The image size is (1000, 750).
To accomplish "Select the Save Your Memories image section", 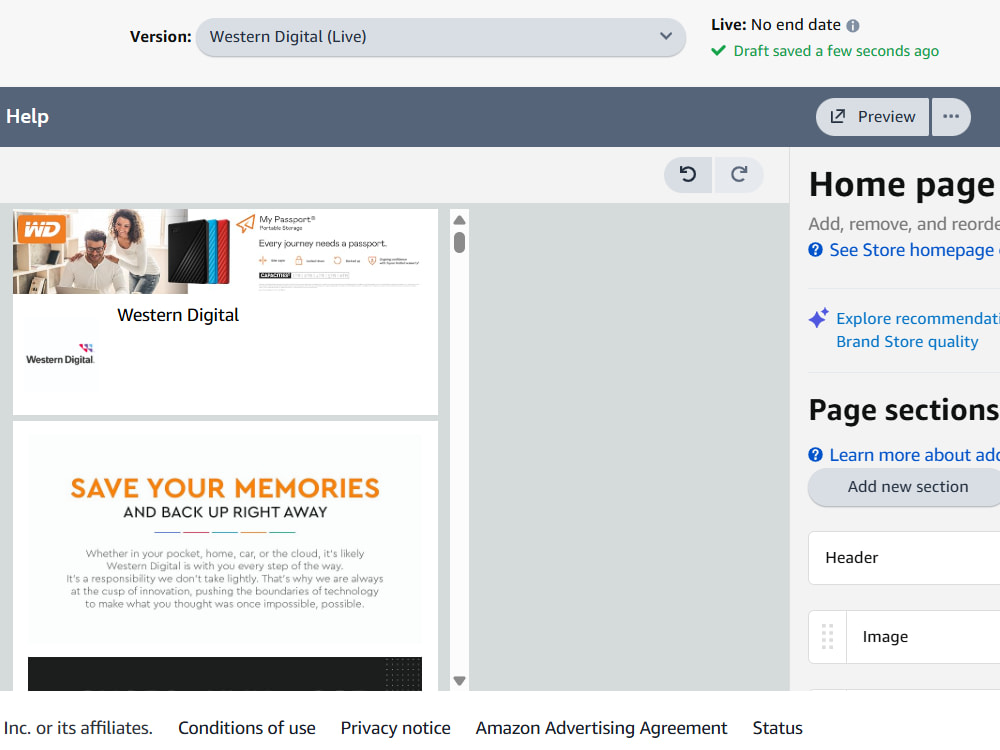I will [225, 540].
